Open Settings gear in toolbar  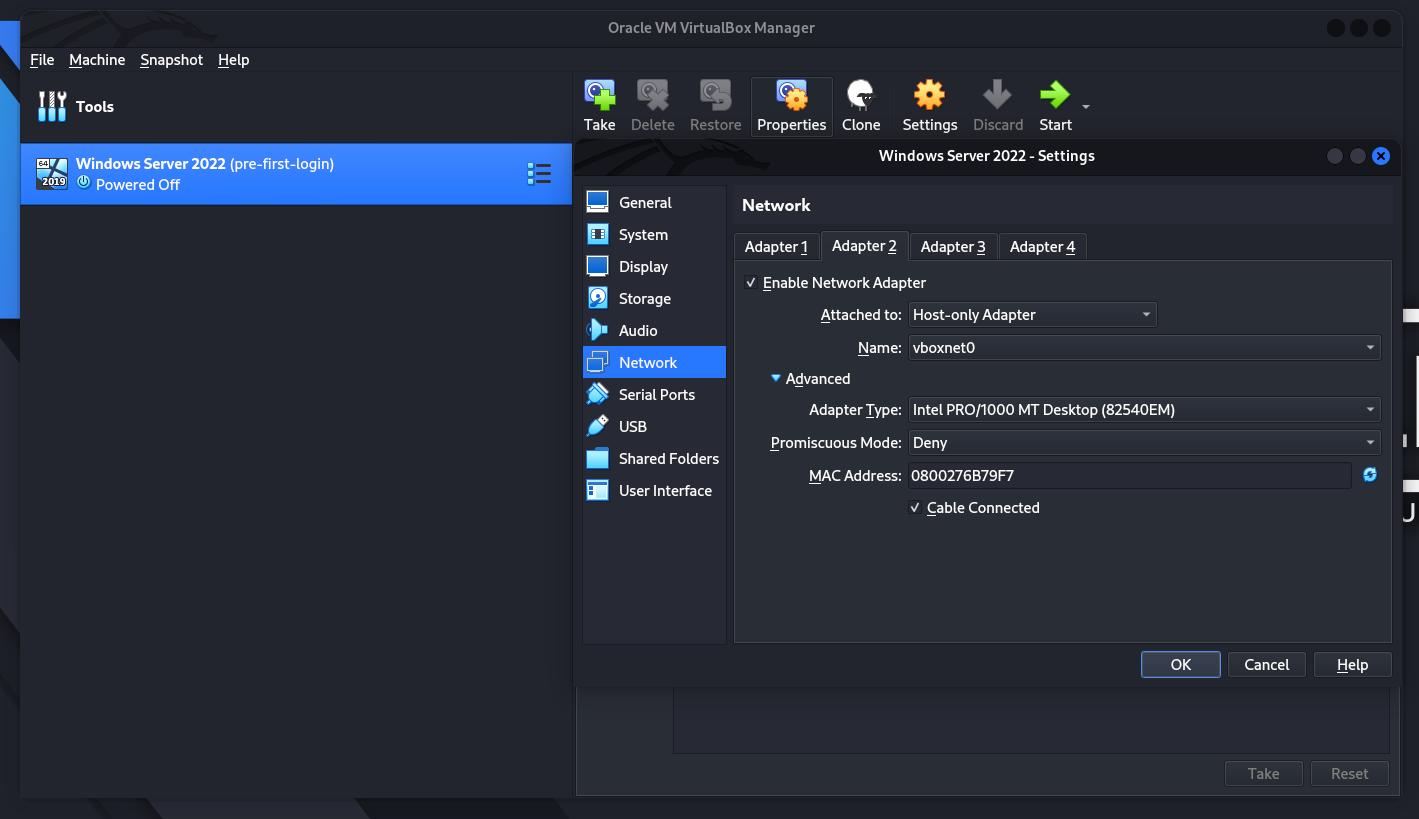pos(929,95)
